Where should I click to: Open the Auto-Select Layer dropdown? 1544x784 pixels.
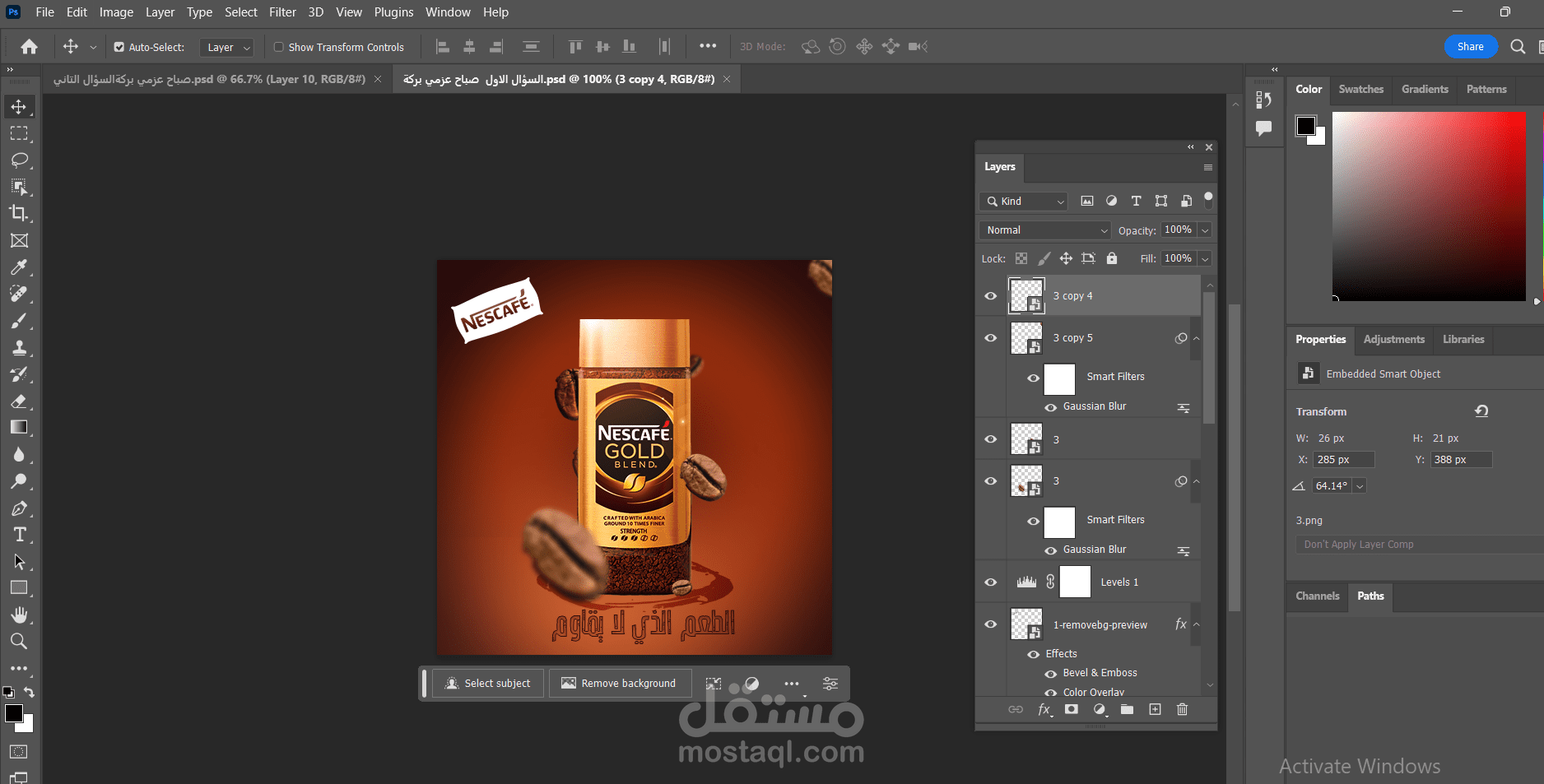pyautogui.click(x=226, y=47)
